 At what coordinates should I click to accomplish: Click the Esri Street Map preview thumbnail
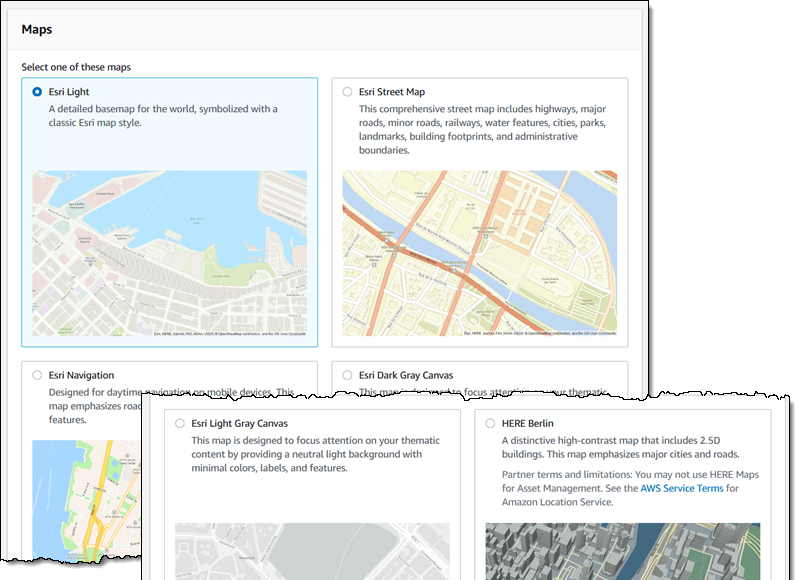click(x=480, y=253)
